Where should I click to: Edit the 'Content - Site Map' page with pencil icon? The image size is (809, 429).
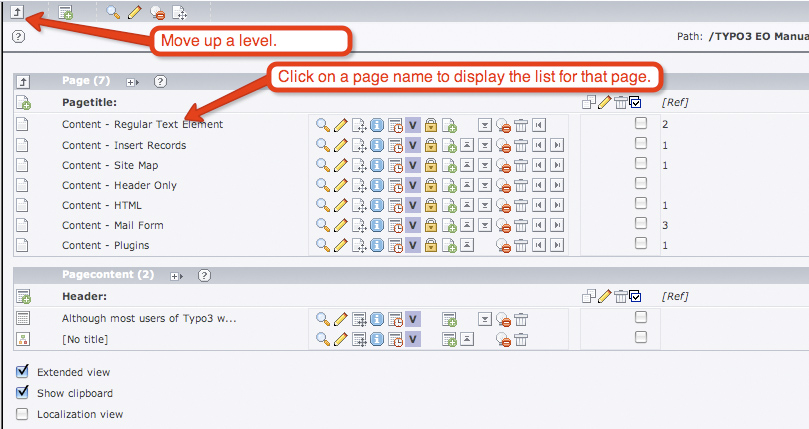click(x=341, y=165)
